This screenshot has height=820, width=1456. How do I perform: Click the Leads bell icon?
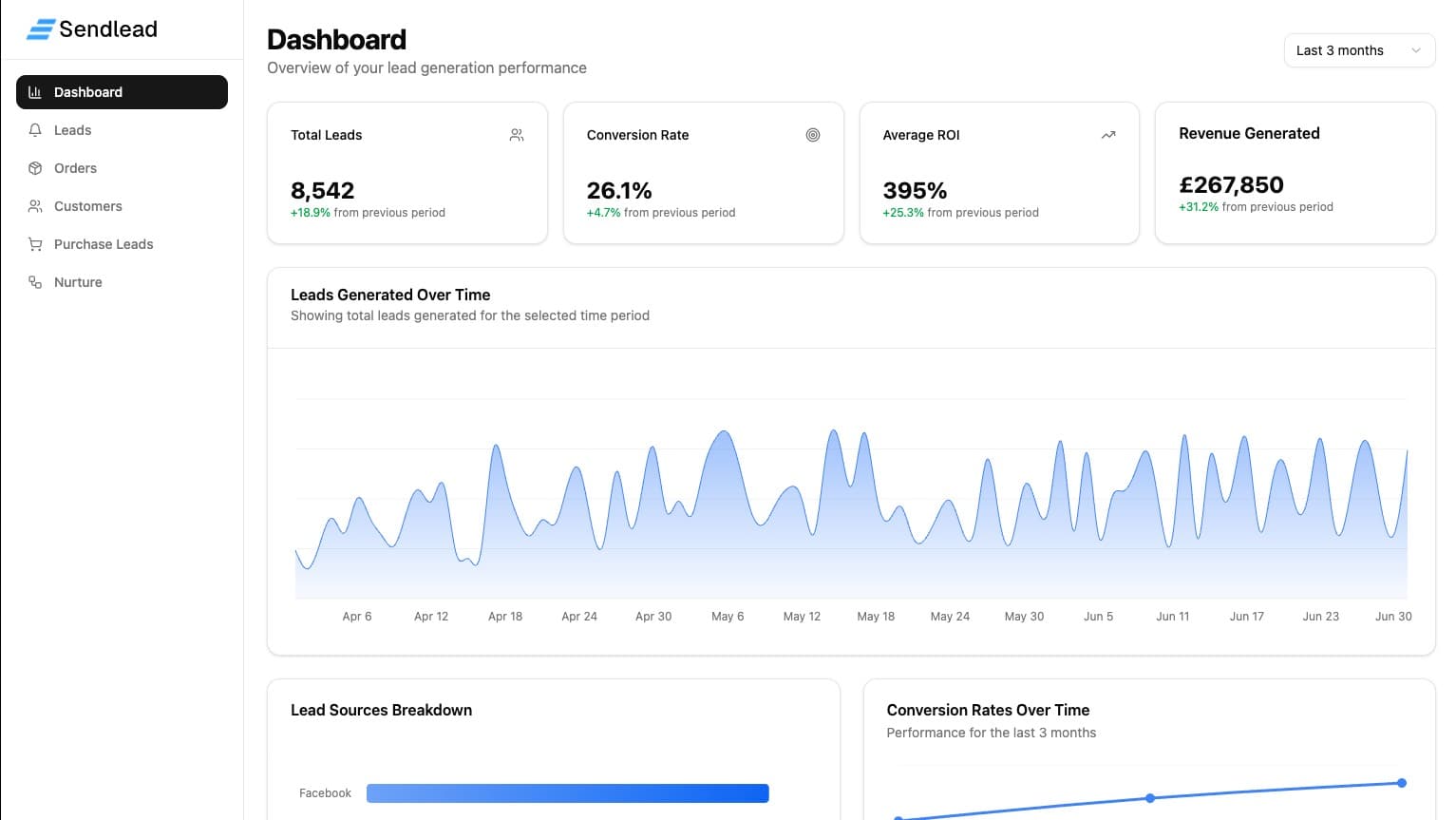(35, 130)
